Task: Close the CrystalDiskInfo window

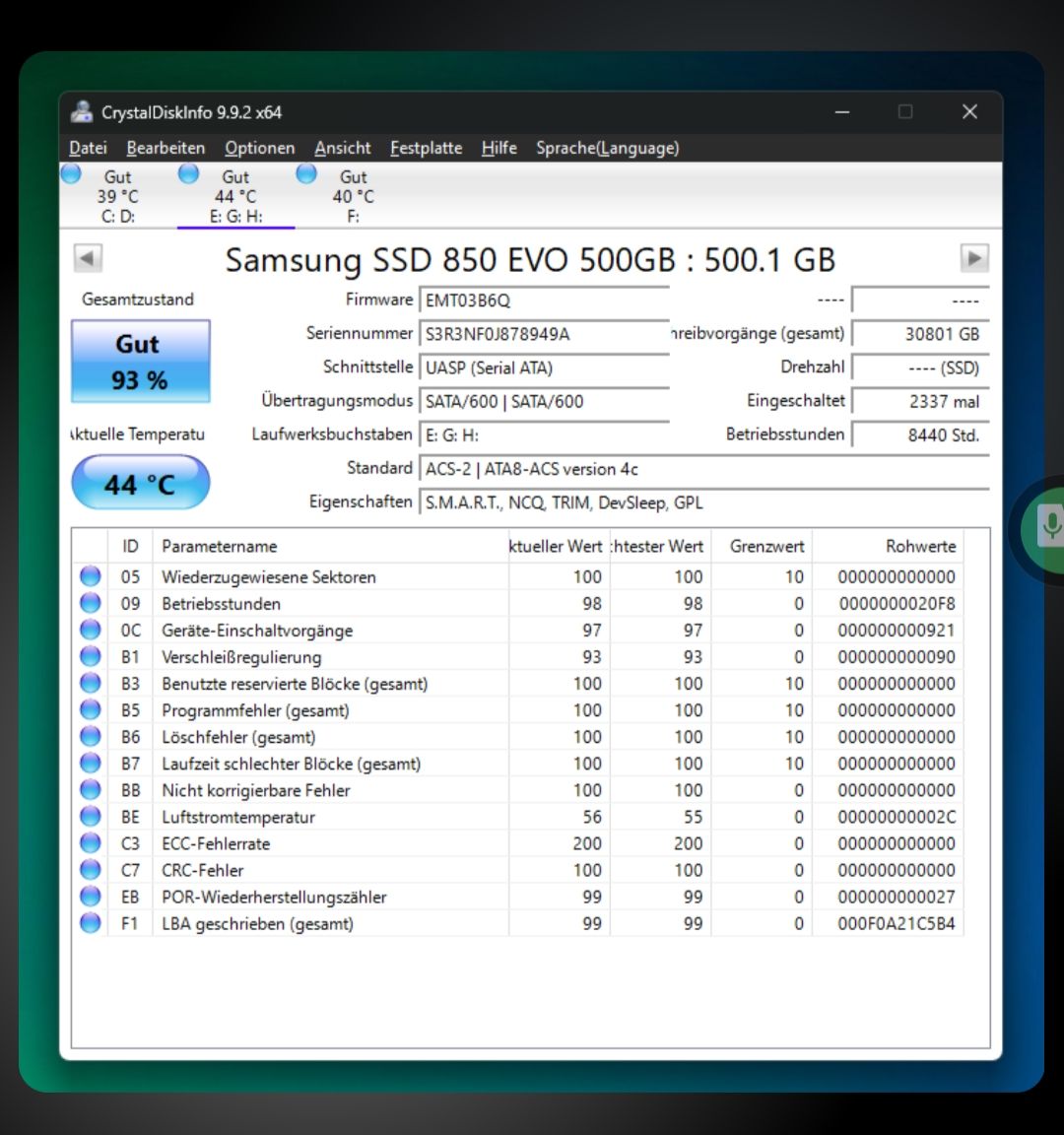Action: pyautogui.click(x=969, y=111)
